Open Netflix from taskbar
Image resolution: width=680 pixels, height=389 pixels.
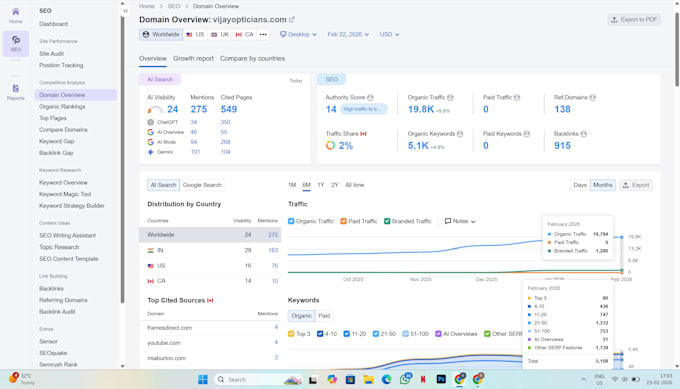[x=423, y=379]
